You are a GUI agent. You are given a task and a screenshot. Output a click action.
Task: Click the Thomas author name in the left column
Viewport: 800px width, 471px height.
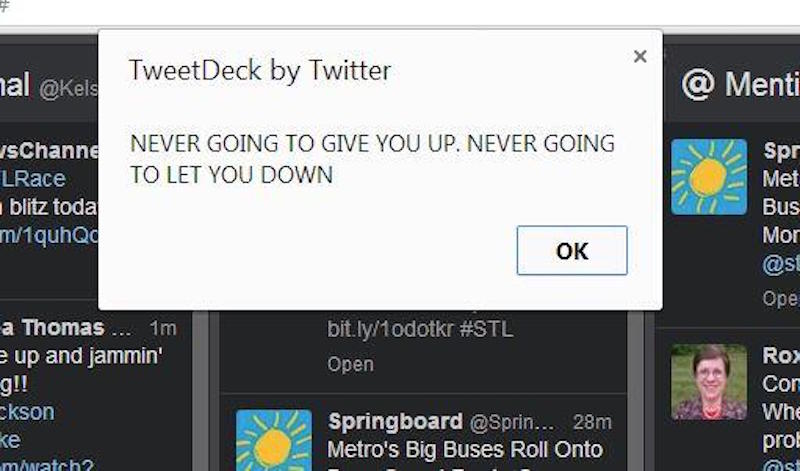(x=60, y=328)
